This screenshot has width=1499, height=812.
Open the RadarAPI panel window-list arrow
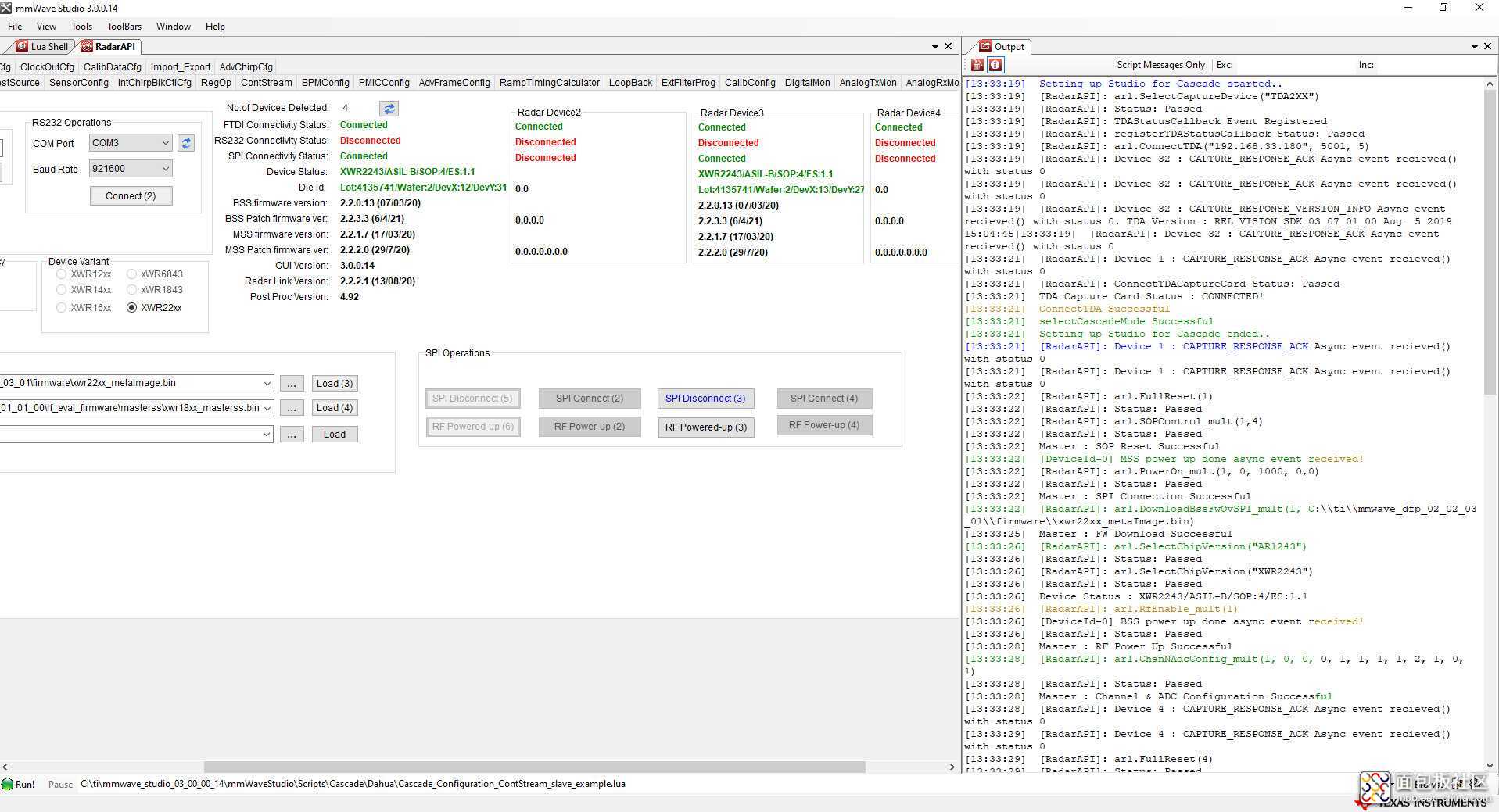click(934, 47)
